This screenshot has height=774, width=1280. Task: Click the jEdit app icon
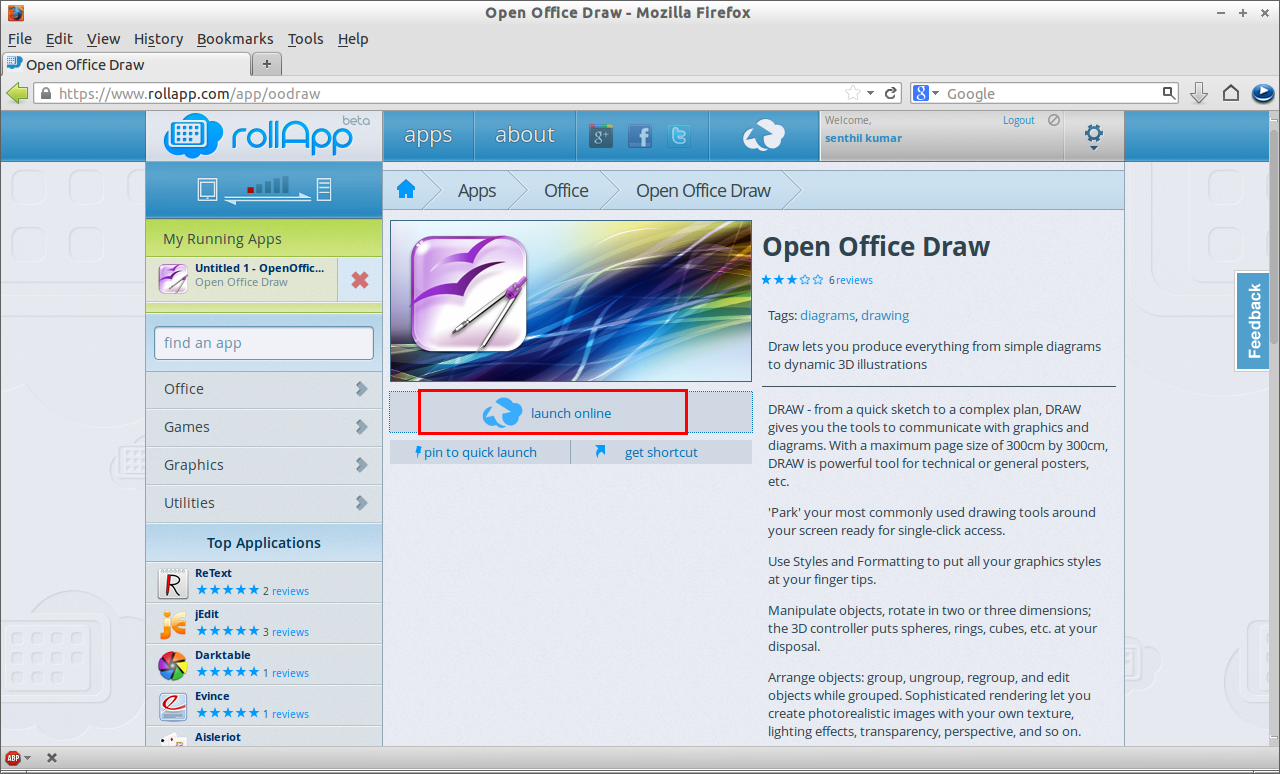click(173, 624)
